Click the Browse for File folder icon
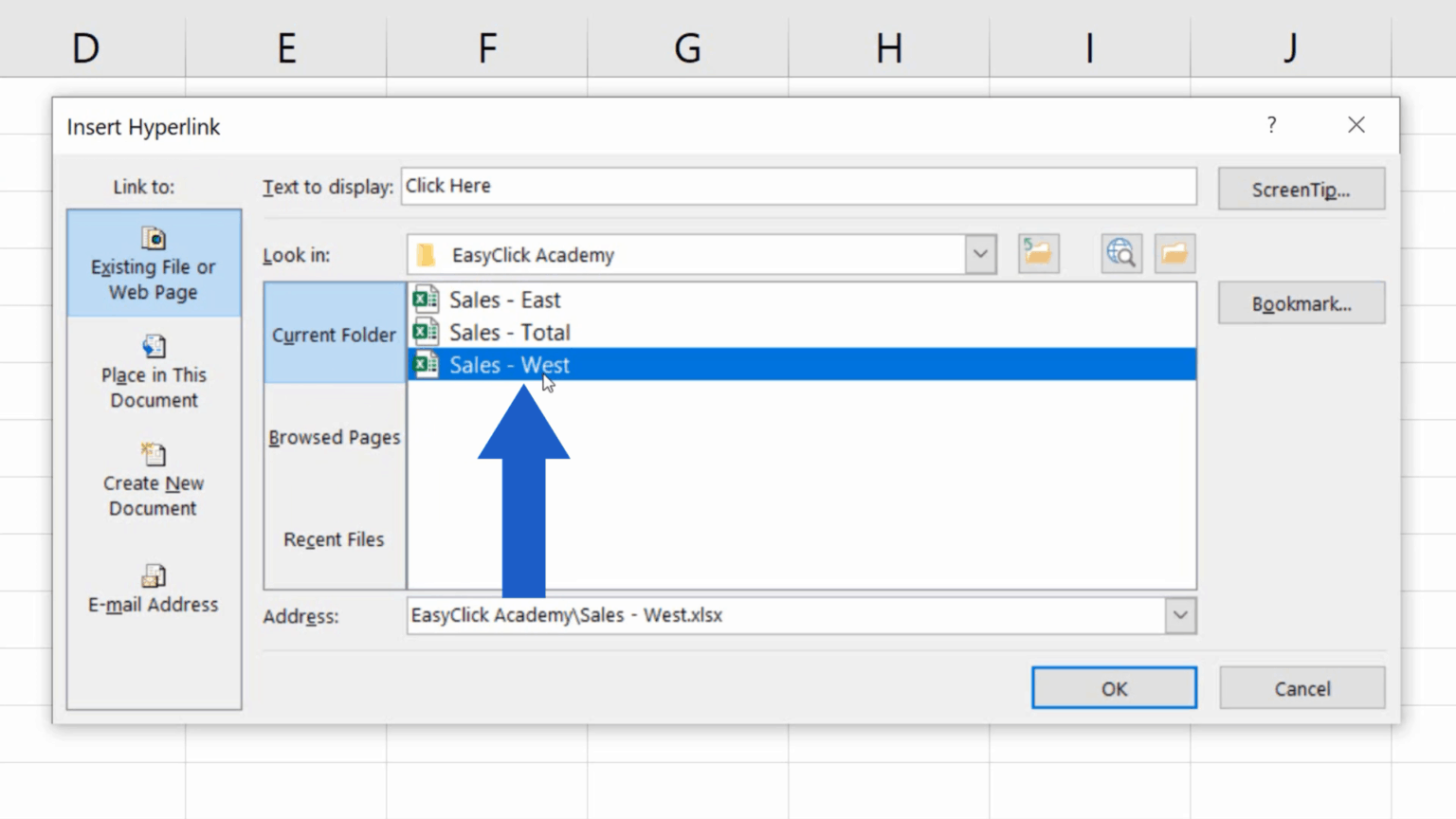This screenshot has height=819, width=1456. [1174, 253]
